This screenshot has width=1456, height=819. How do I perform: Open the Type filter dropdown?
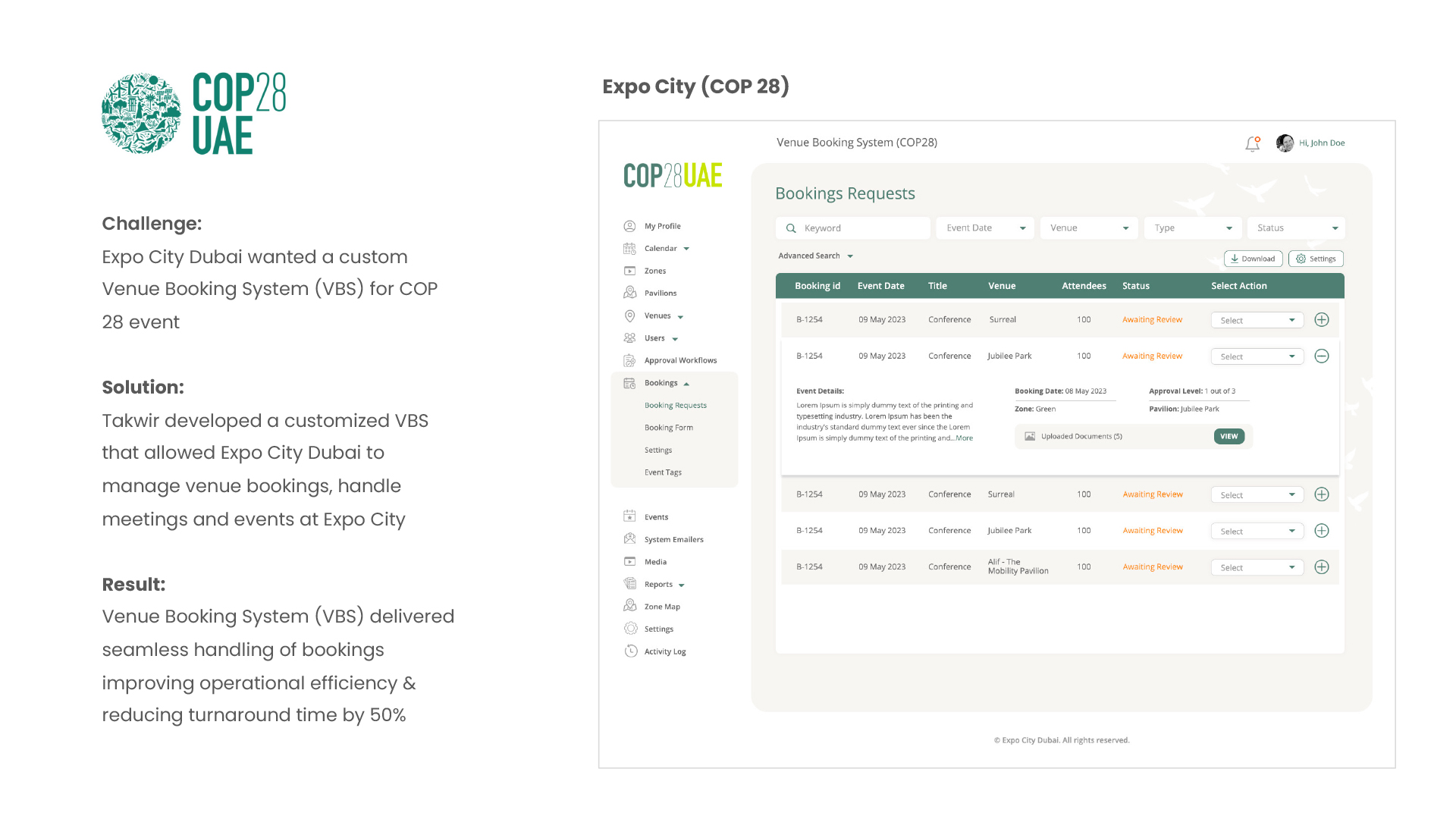point(1193,228)
